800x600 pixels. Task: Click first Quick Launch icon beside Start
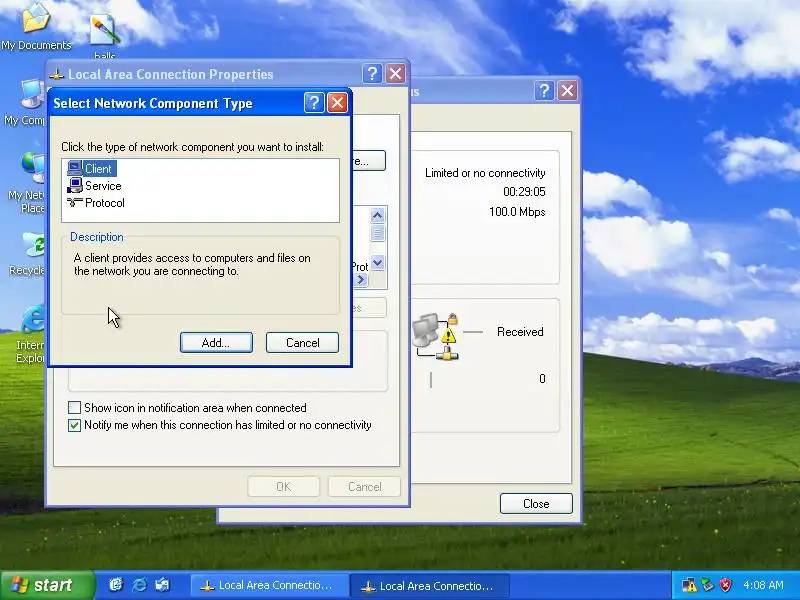click(116, 585)
